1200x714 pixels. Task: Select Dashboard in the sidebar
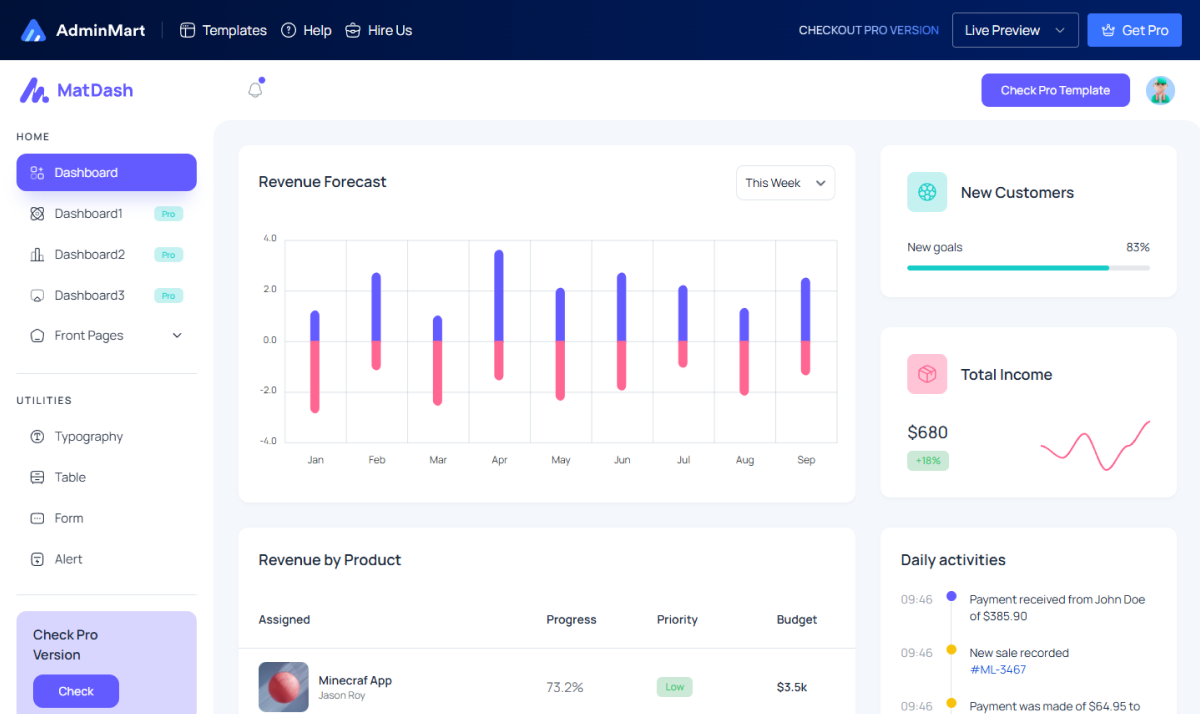(x=106, y=173)
